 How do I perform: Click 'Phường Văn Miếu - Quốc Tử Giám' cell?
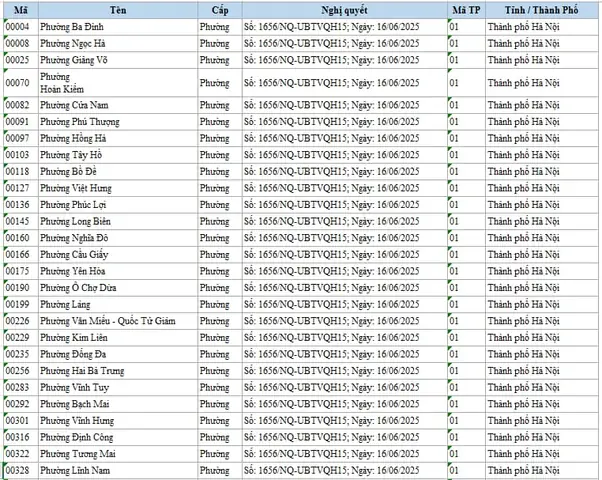[x=118, y=321]
